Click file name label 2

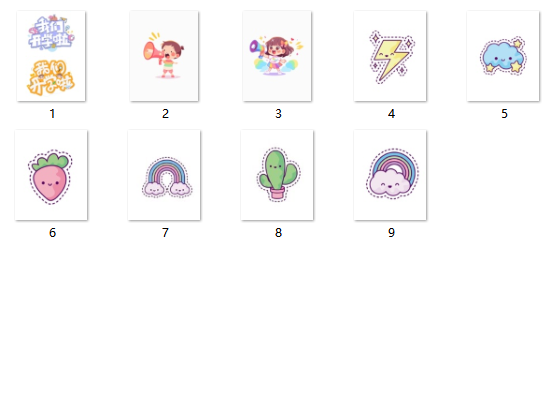tap(165, 114)
